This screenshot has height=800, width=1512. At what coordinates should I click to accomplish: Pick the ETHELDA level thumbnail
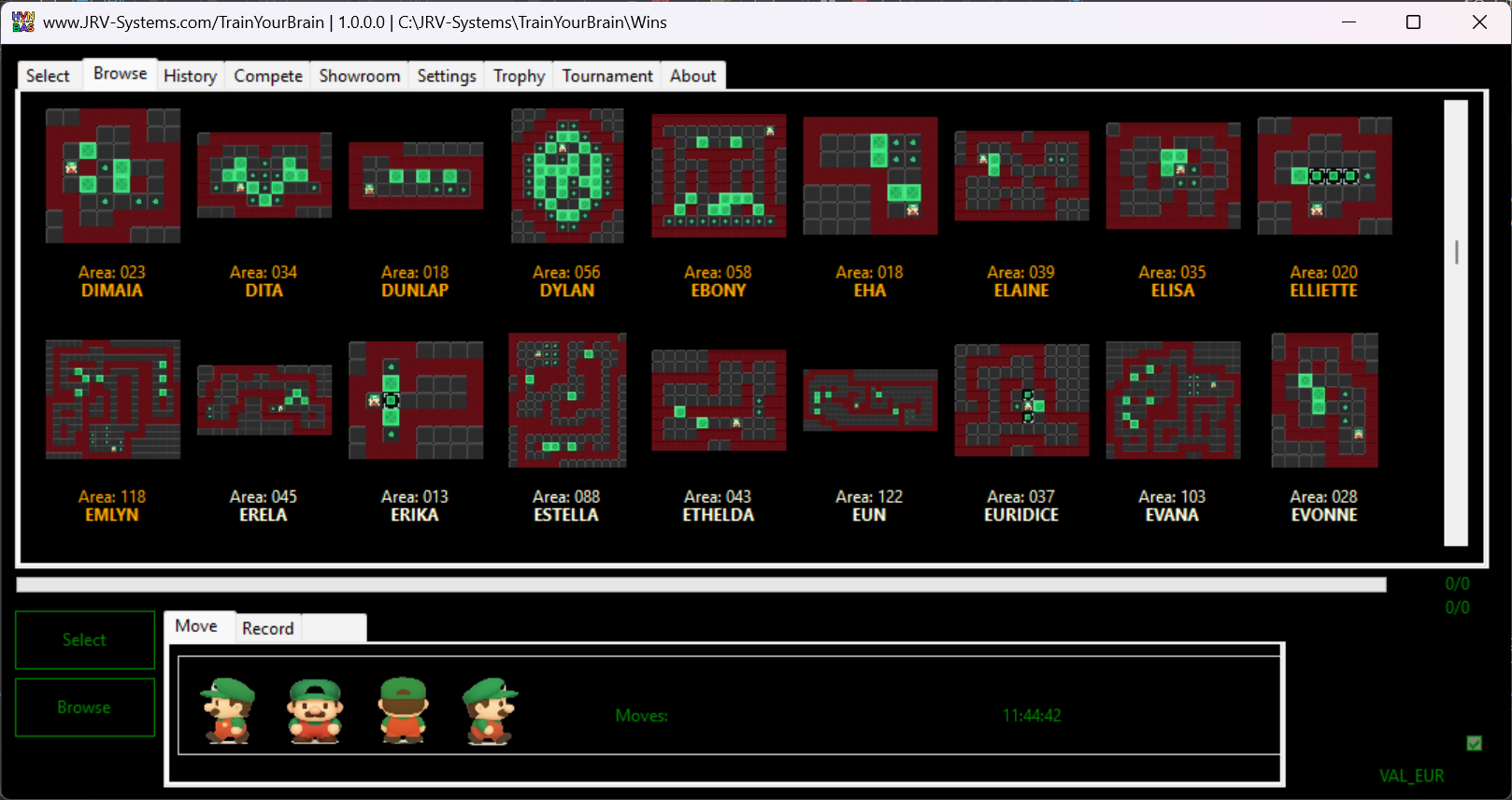tap(719, 400)
